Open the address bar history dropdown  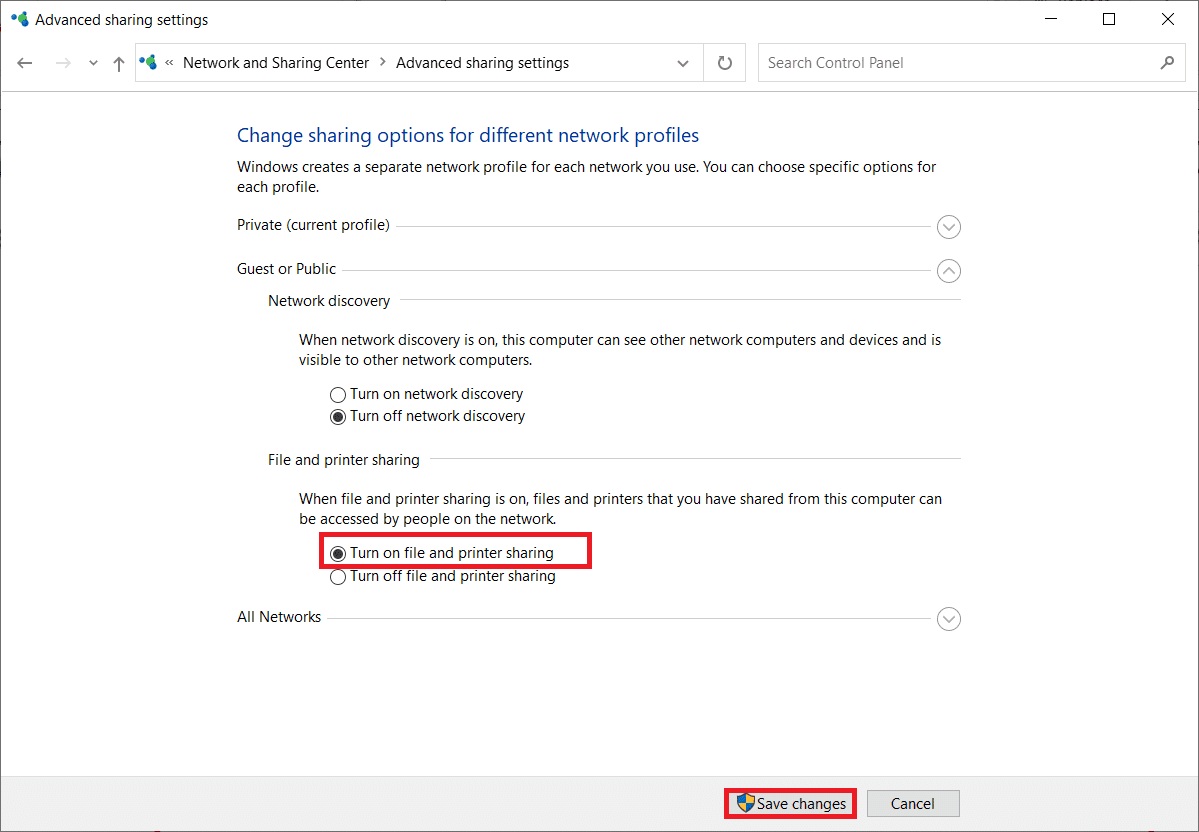point(683,63)
